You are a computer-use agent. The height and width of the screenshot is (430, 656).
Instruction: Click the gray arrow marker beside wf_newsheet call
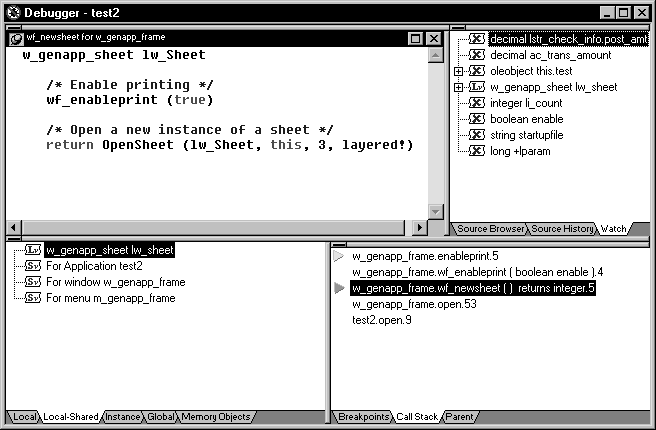coord(339,288)
